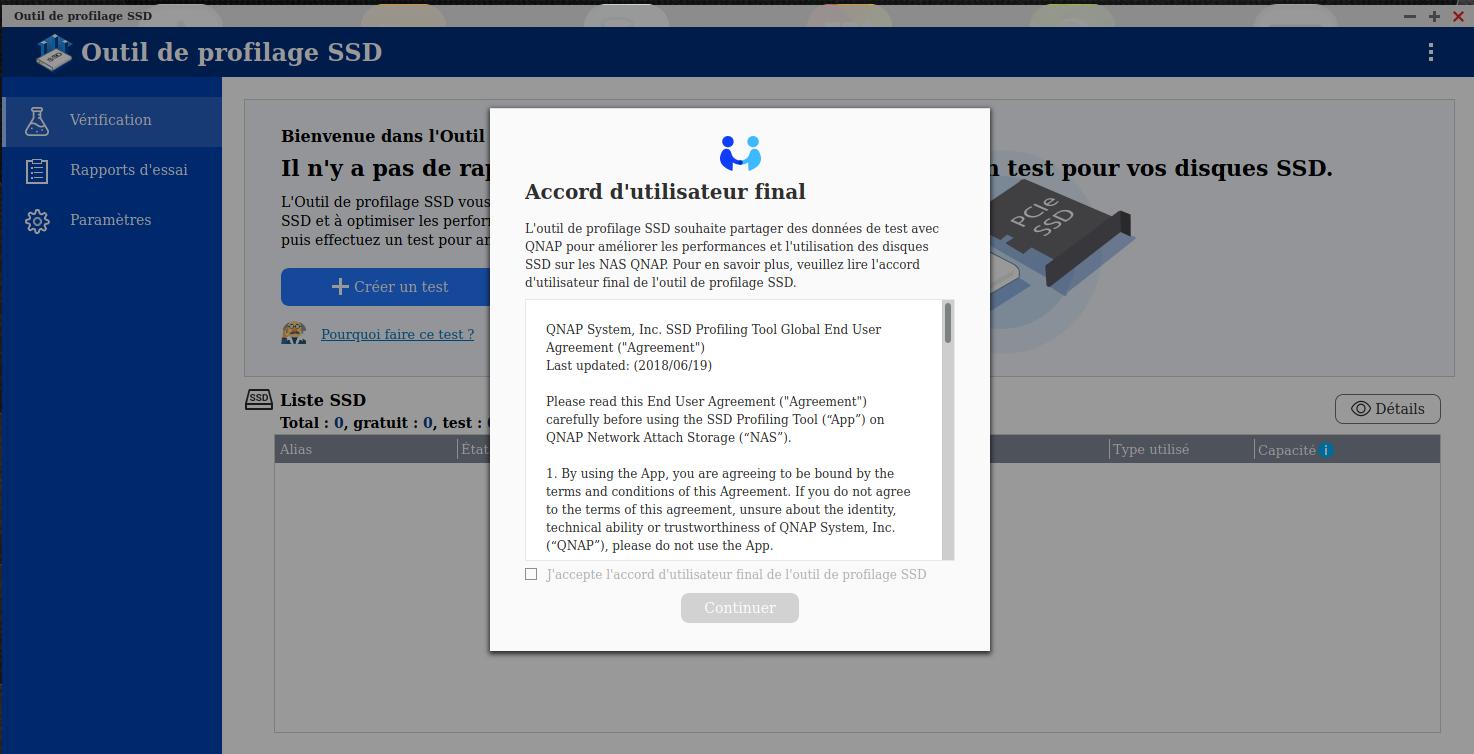The image size is (1474, 754).
Task: Switch to Rapports d'essai section
Action: (128, 170)
